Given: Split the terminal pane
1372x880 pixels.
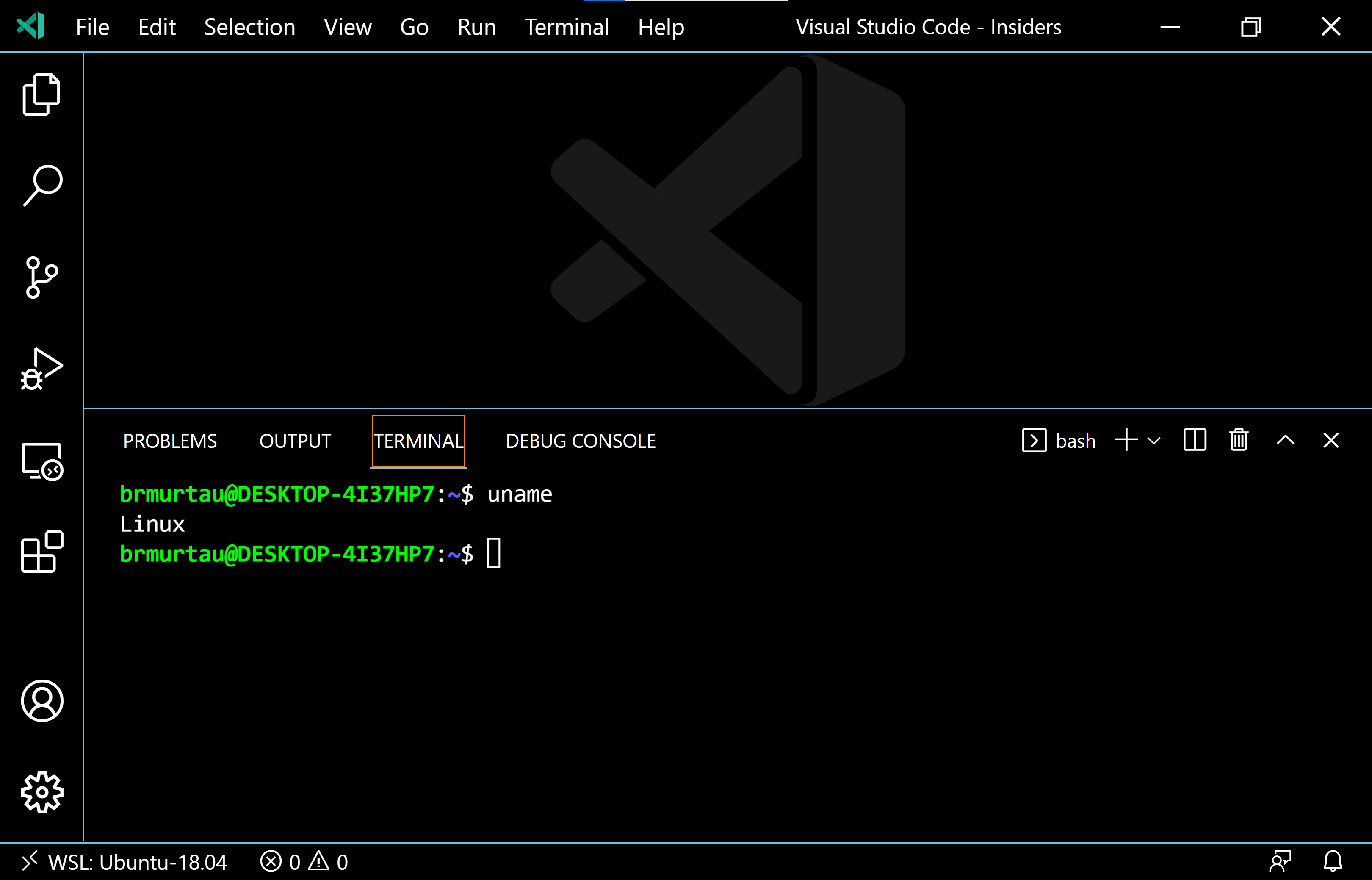Looking at the screenshot, I should coord(1195,440).
